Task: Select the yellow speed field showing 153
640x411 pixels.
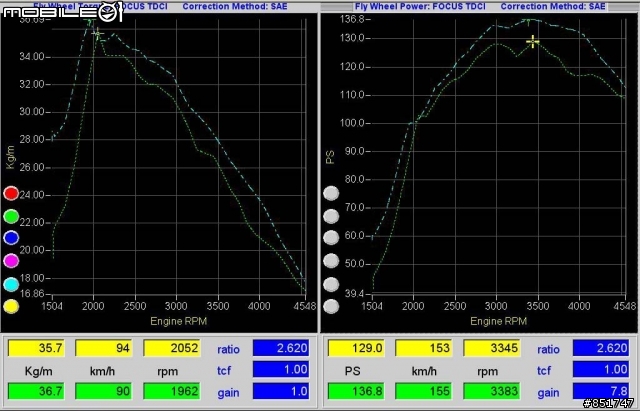Action: tap(424, 348)
